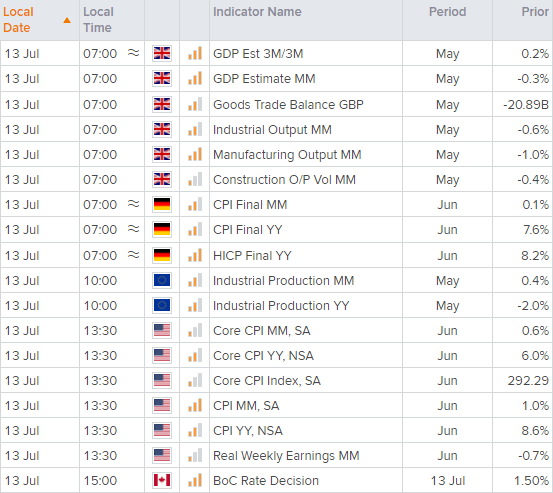This screenshot has height=493, width=553.
Task: Click importance bars icon for HICP Final YY
Action: pos(195,255)
